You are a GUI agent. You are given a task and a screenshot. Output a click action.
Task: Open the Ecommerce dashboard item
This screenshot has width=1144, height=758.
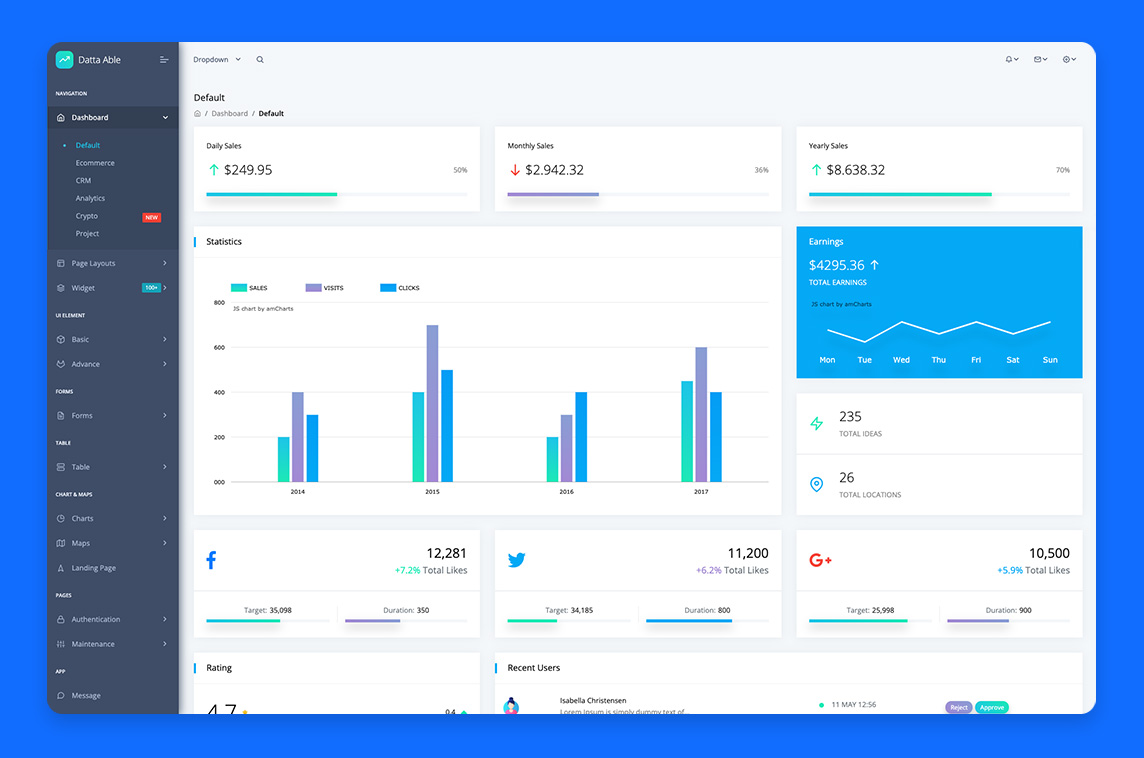(x=95, y=163)
